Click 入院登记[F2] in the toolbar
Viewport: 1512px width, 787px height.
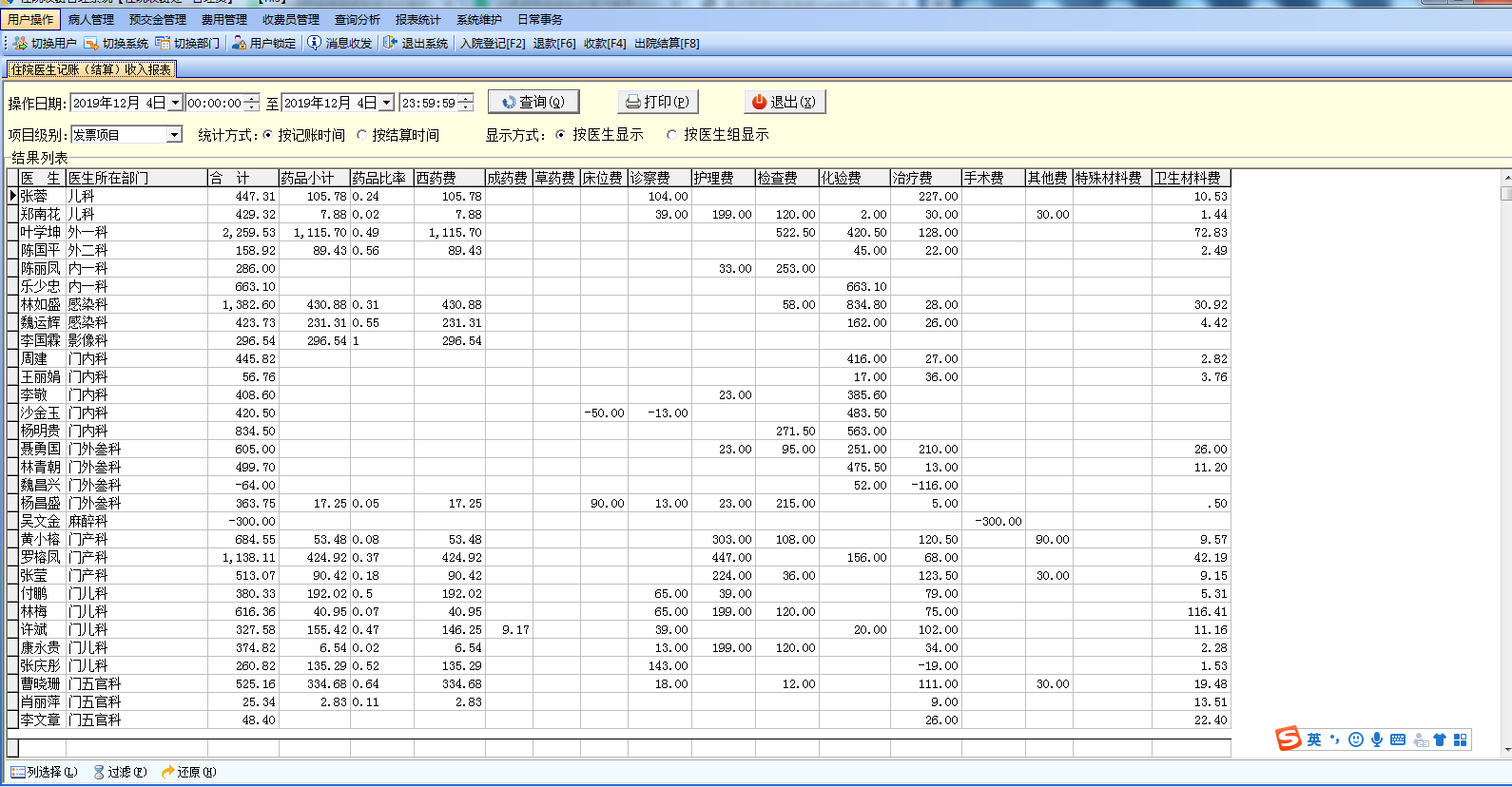click(x=493, y=43)
